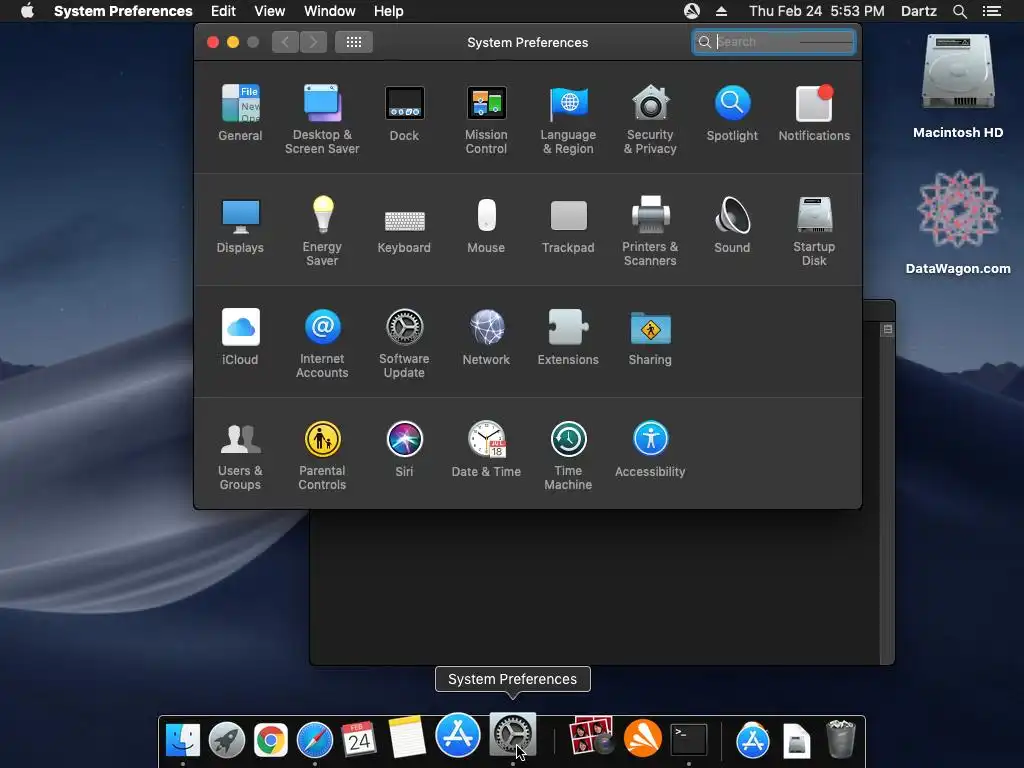This screenshot has width=1024, height=768.
Task: Open Spotlight preferences
Action: tap(732, 113)
